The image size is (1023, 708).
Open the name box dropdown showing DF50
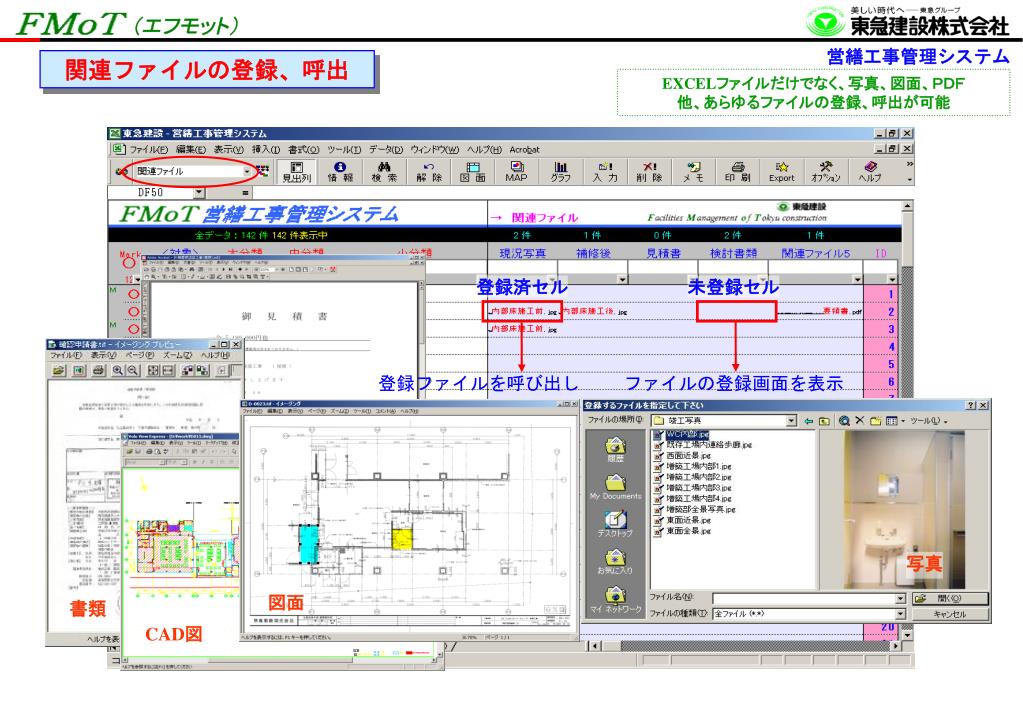[199, 192]
